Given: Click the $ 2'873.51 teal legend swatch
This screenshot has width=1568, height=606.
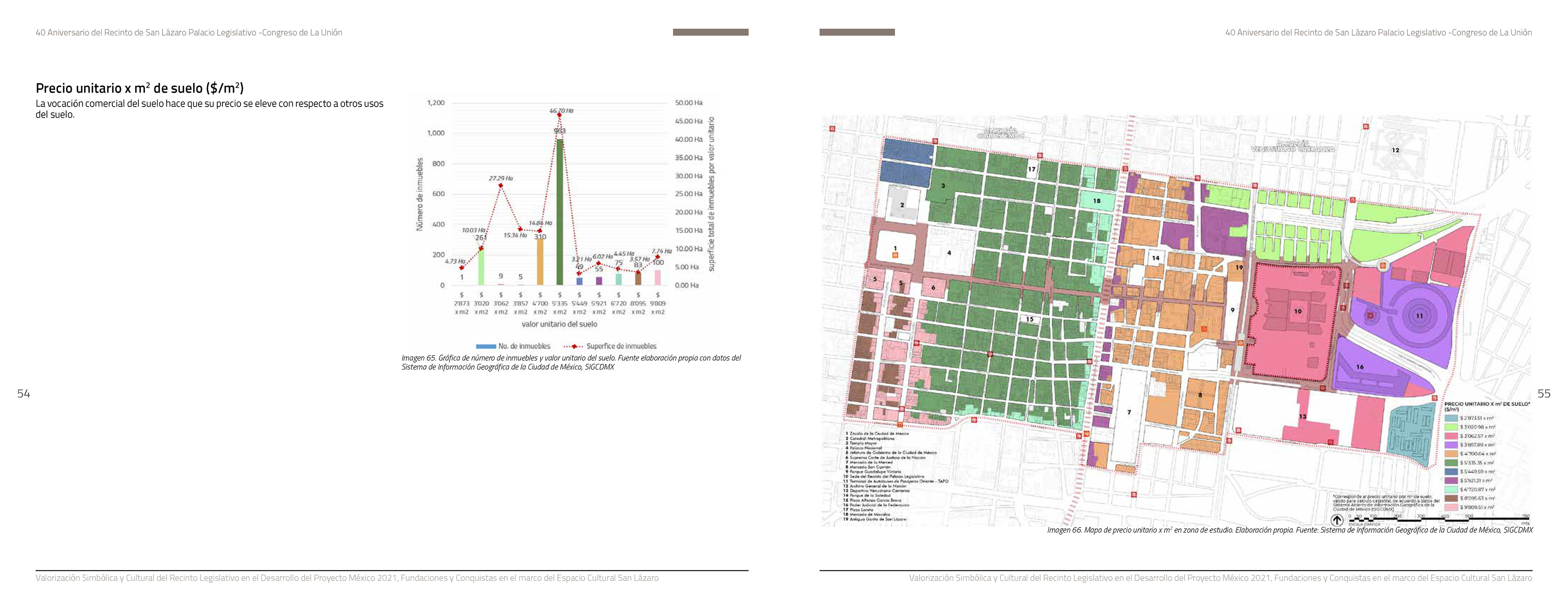Looking at the screenshot, I should [1450, 418].
